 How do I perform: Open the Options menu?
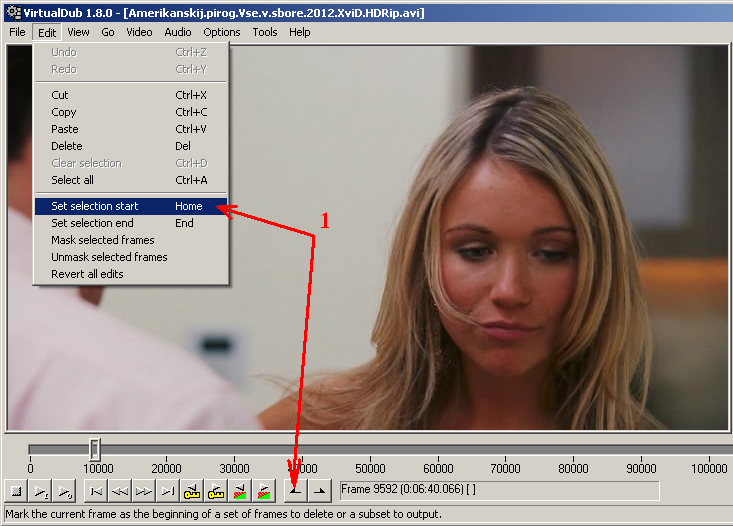222,32
